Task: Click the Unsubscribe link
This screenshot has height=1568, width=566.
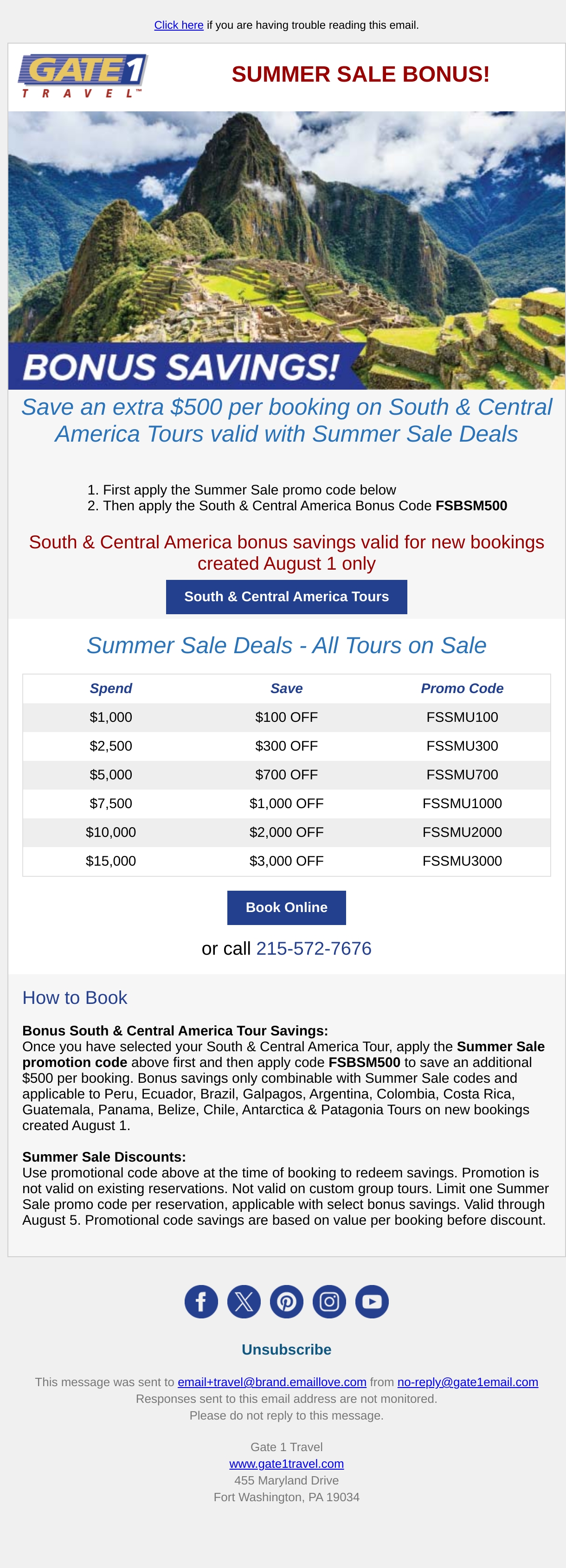Action: [x=287, y=1350]
